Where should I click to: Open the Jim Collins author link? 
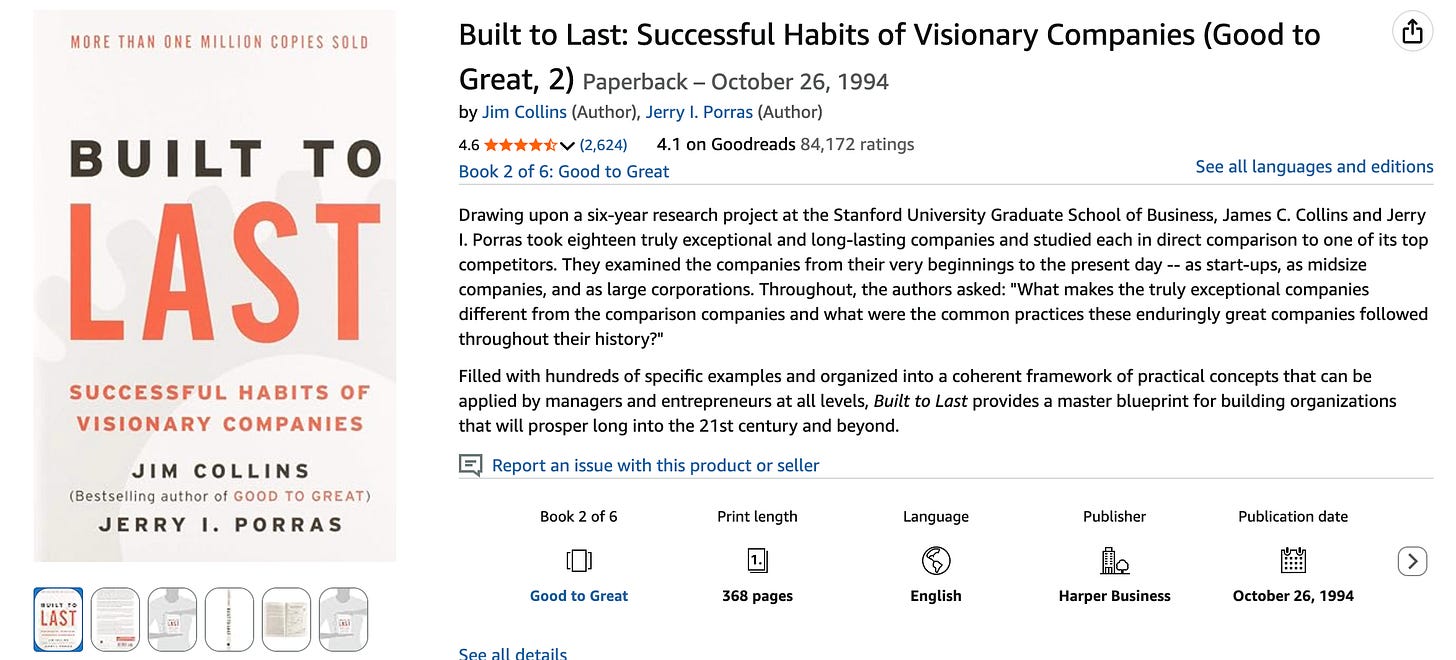tap(524, 112)
